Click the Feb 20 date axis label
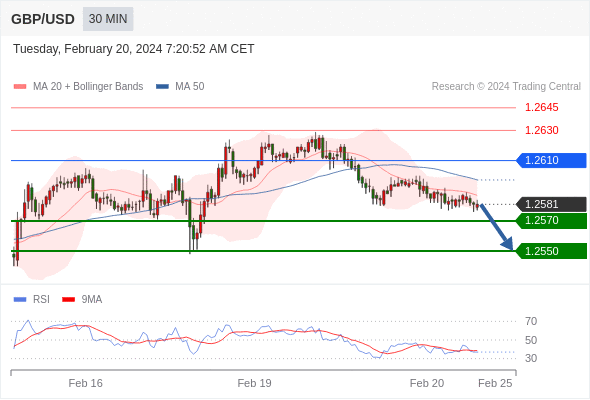Viewport: 590px width, 400px height. pos(427,383)
